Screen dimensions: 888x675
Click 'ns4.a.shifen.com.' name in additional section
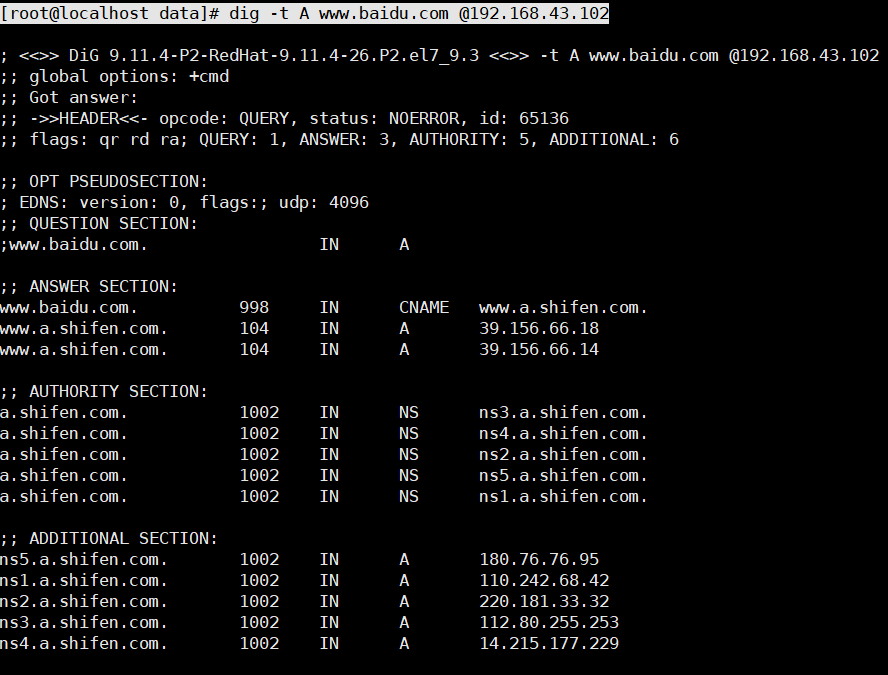coord(84,643)
